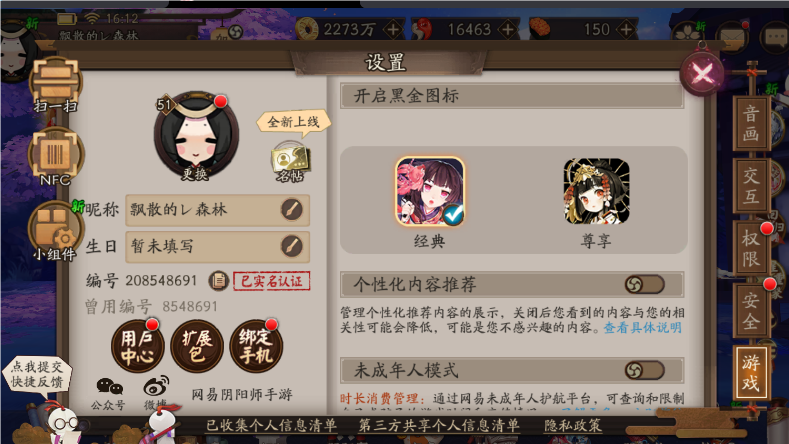The height and width of the screenshot is (444, 789).
Task: Select the 尊享 app icon option
Action: click(x=596, y=203)
